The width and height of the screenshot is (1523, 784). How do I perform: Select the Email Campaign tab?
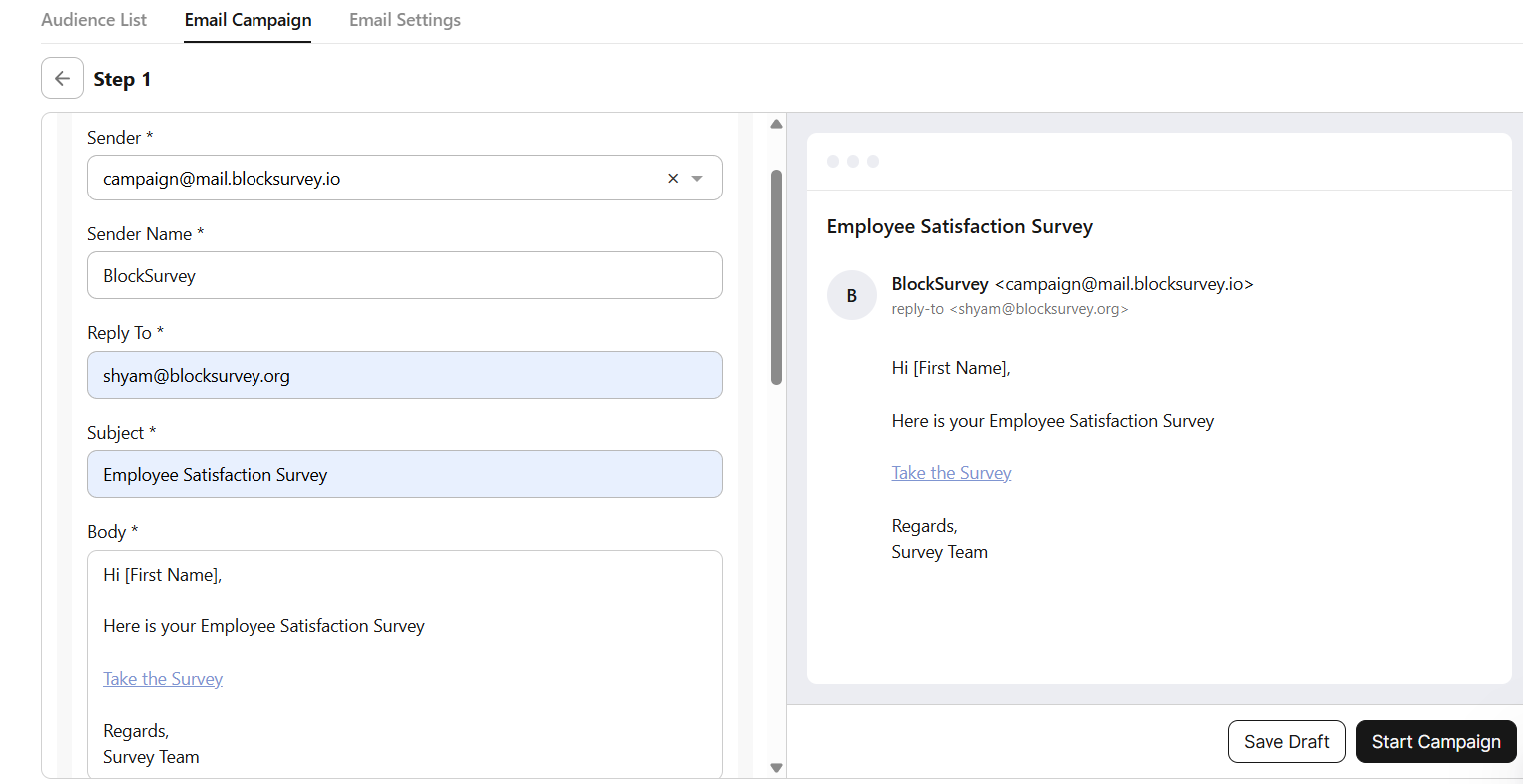point(248,20)
